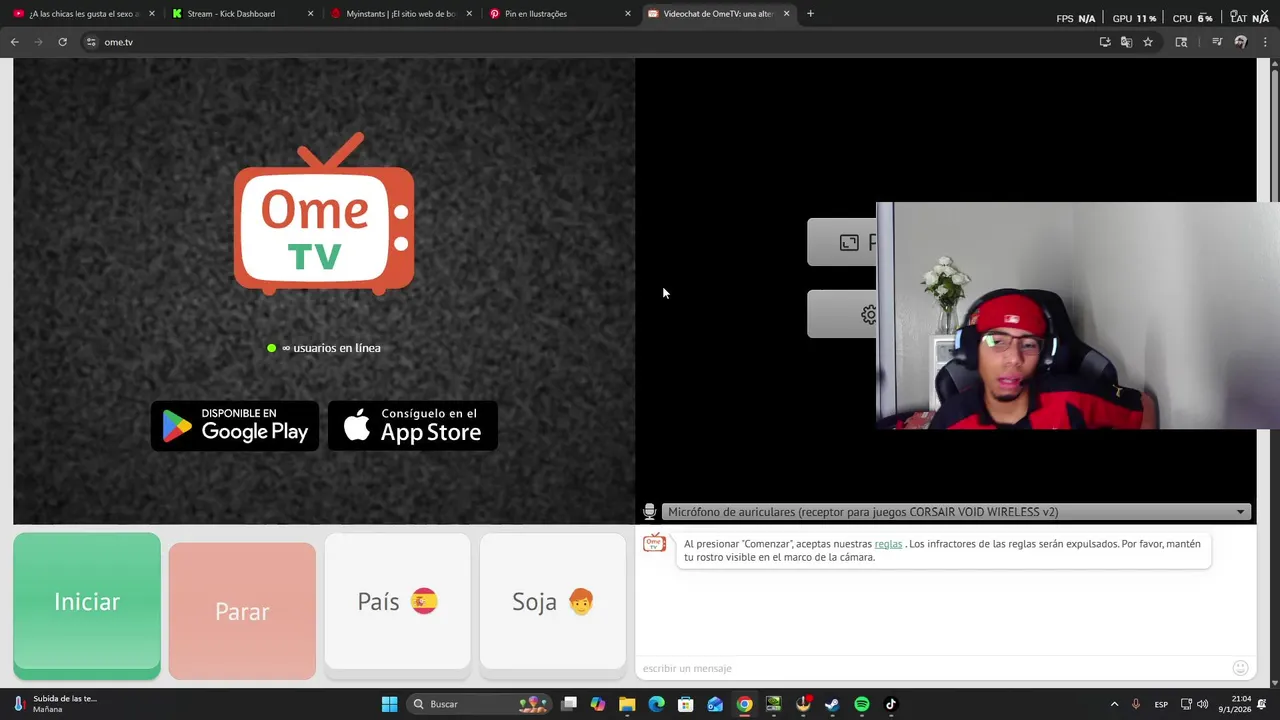
Task: Open the volume control in system tray
Action: [x=1202, y=704]
